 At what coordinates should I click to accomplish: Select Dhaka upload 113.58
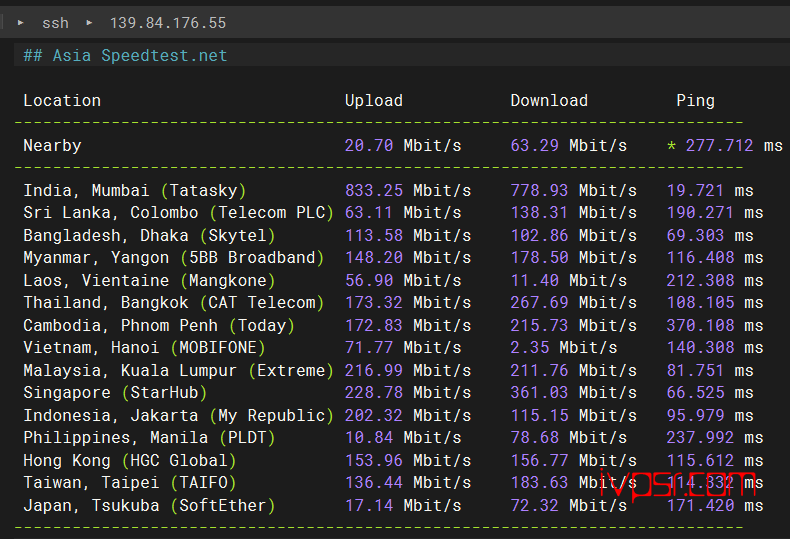[374, 235]
